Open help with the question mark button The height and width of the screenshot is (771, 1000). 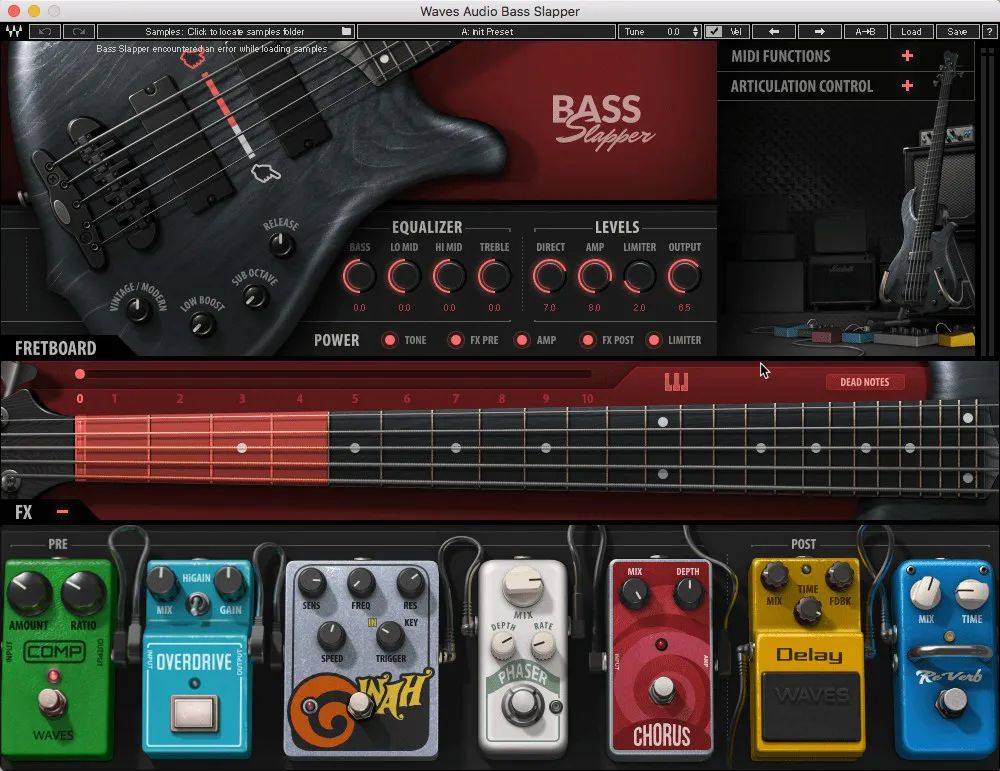[x=988, y=31]
